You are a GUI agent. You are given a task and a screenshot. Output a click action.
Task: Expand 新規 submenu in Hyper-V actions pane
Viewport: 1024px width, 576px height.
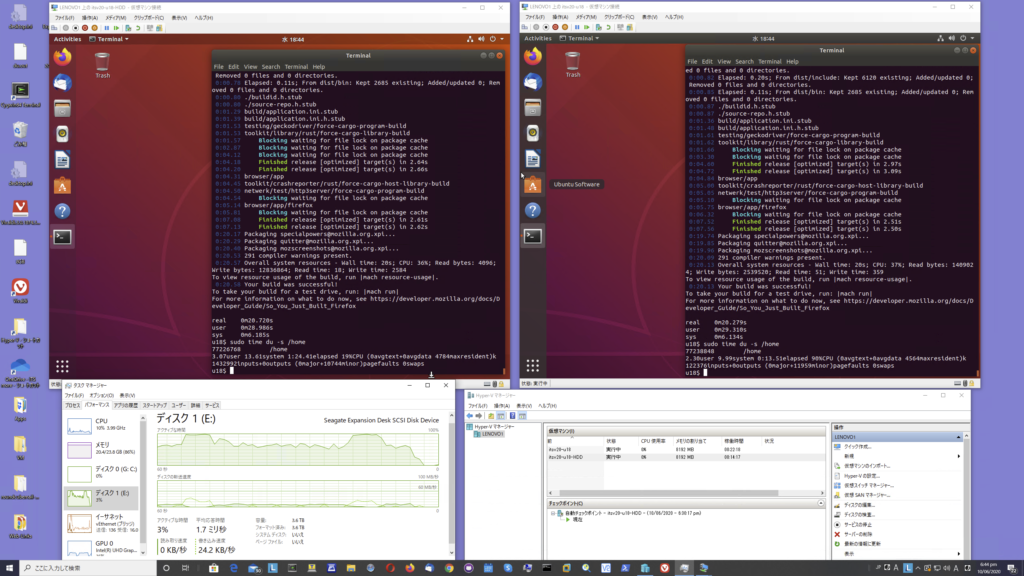[x=848, y=456]
